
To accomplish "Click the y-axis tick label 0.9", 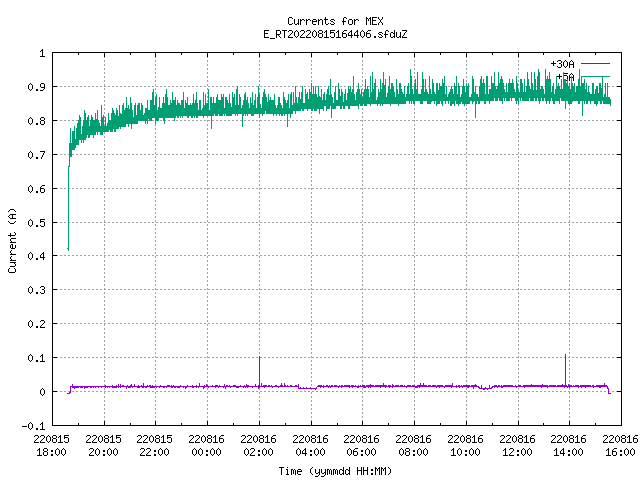I will (36, 87).
